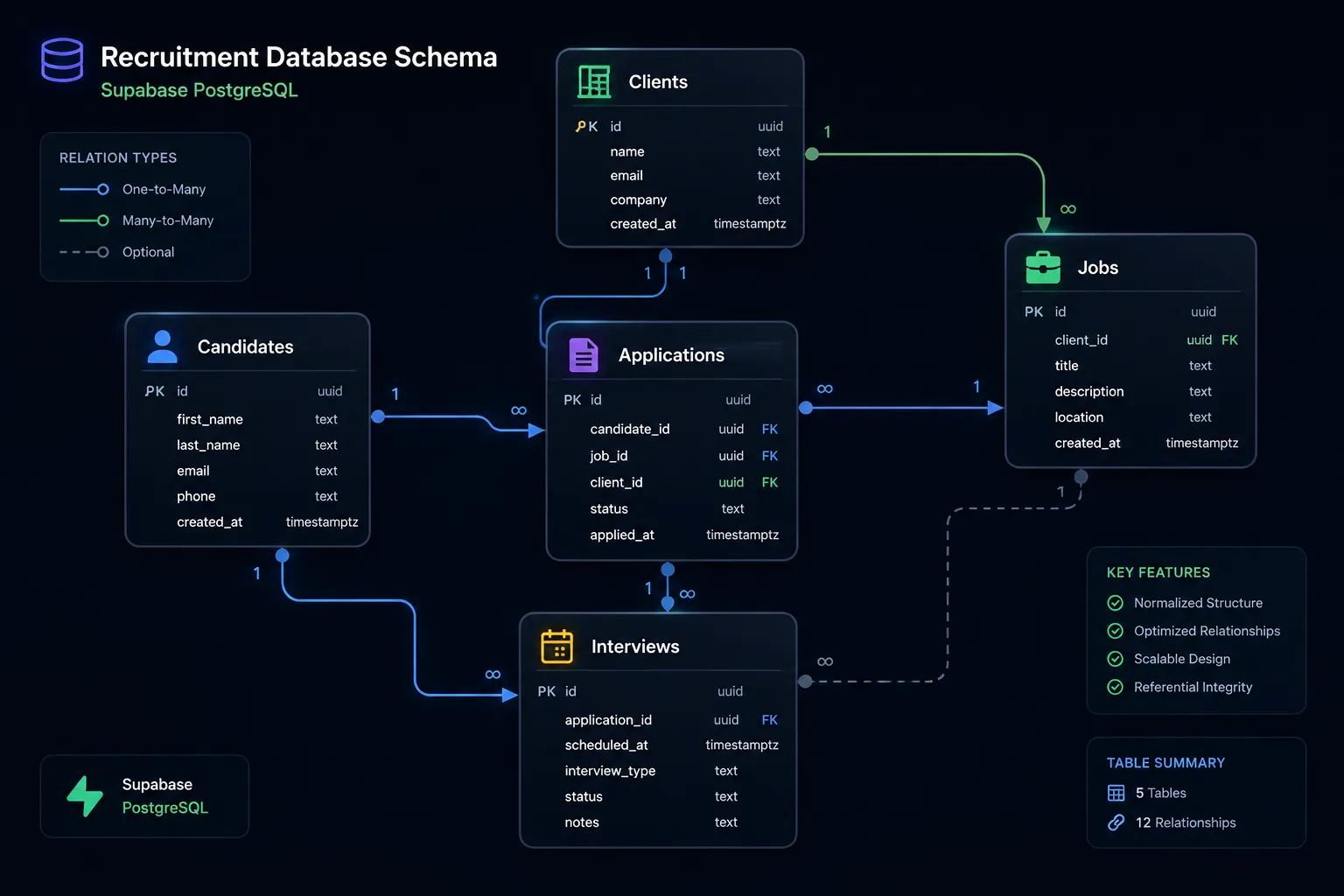Select the Jobs table title
1344x896 pixels.
[1098, 268]
